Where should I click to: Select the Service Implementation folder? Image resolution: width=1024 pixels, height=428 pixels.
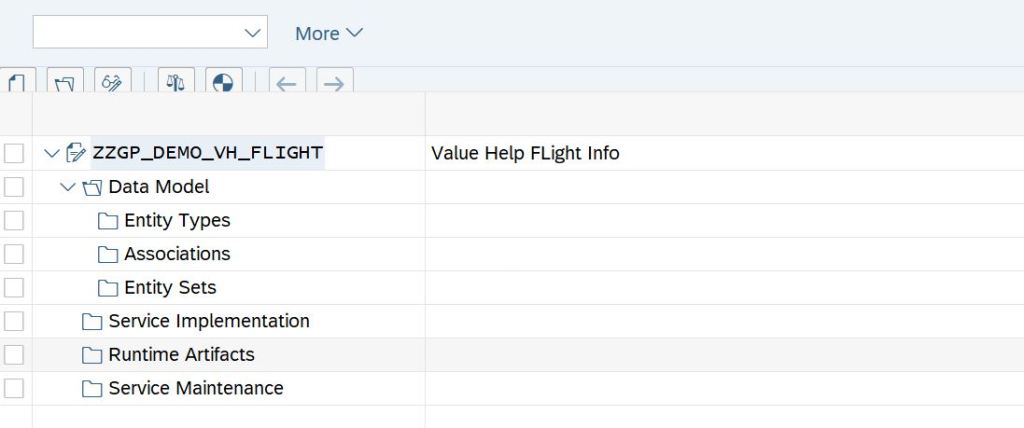point(208,321)
